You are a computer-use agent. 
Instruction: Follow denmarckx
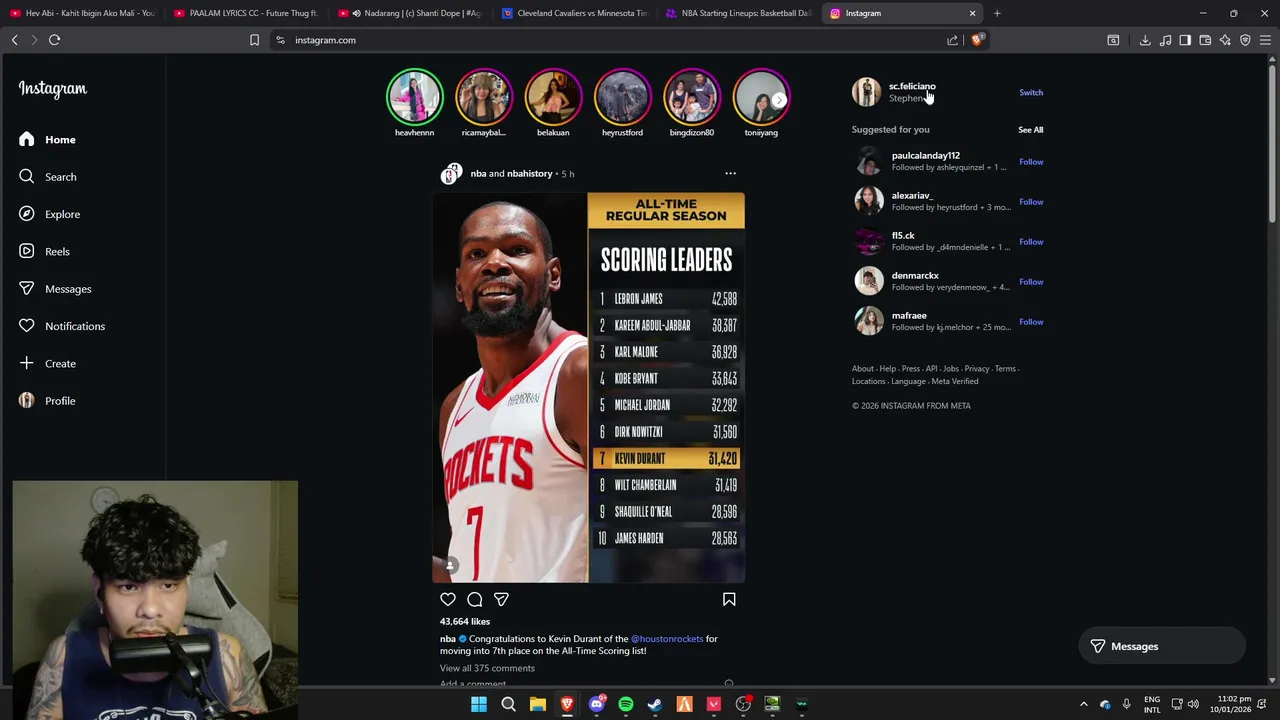click(1031, 282)
